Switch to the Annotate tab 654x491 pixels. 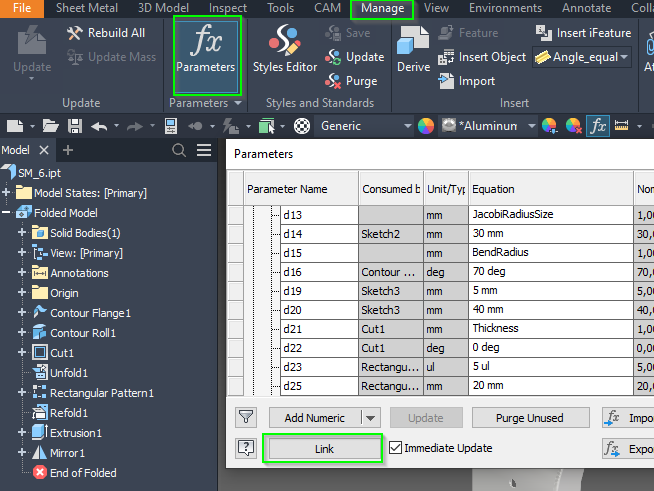(x=586, y=8)
